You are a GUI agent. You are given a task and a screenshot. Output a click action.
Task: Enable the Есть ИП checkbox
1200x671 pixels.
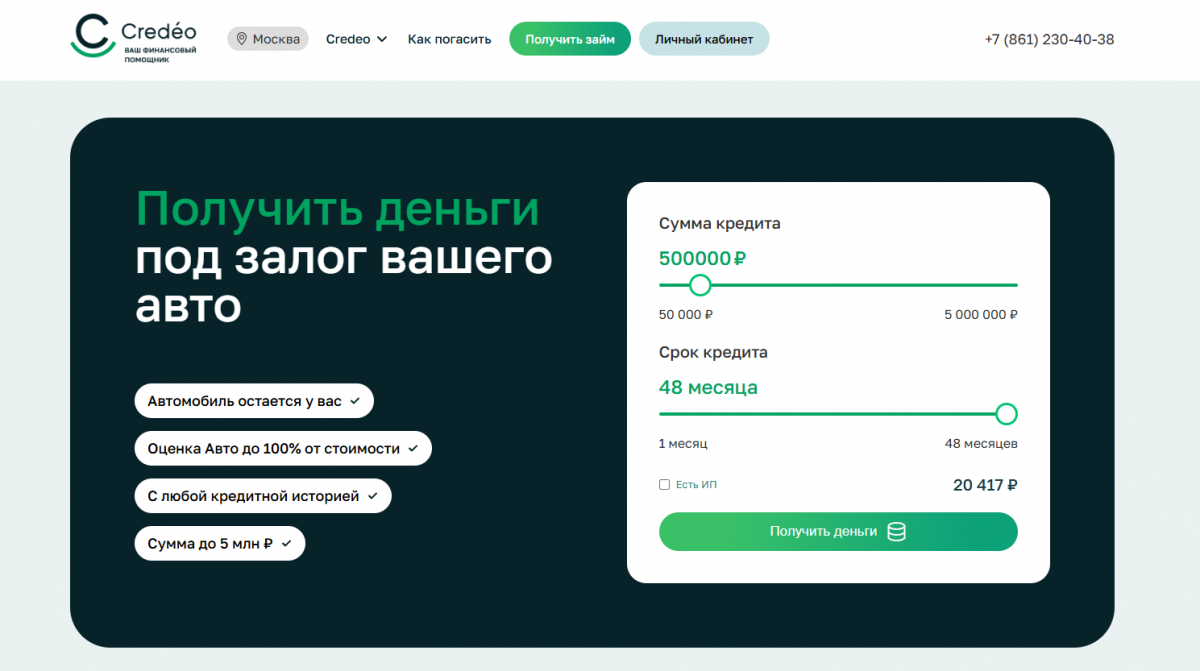664,485
